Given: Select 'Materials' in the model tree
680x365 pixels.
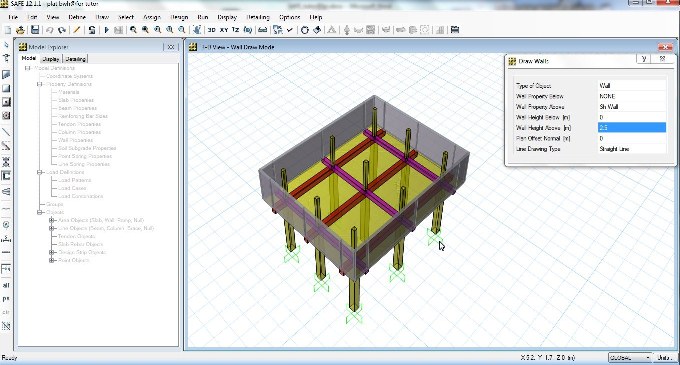Looking at the screenshot, I should [69, 92].
